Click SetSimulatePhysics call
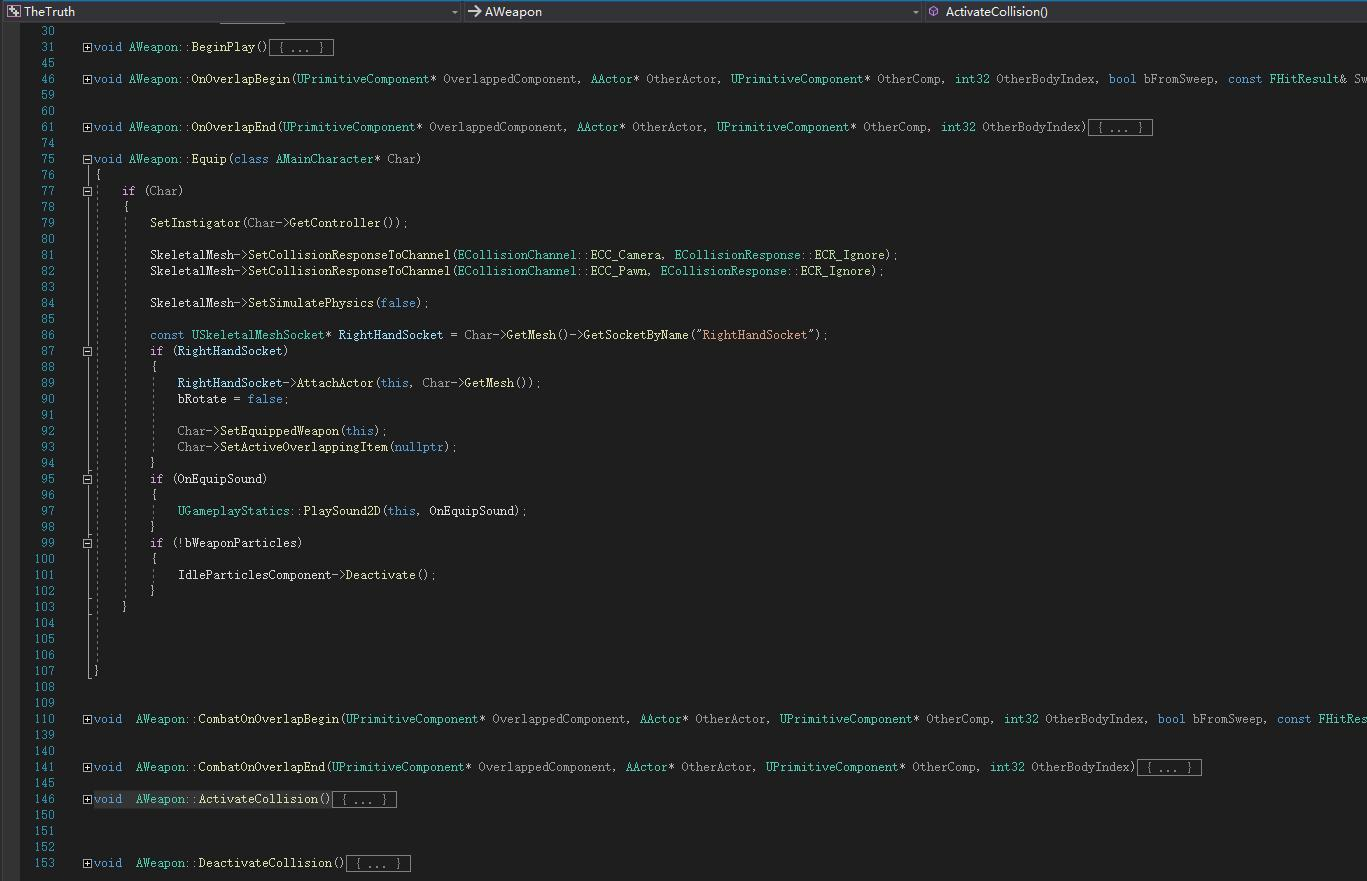The width and height of the screenshot is (1367, 881). (311, 303)
